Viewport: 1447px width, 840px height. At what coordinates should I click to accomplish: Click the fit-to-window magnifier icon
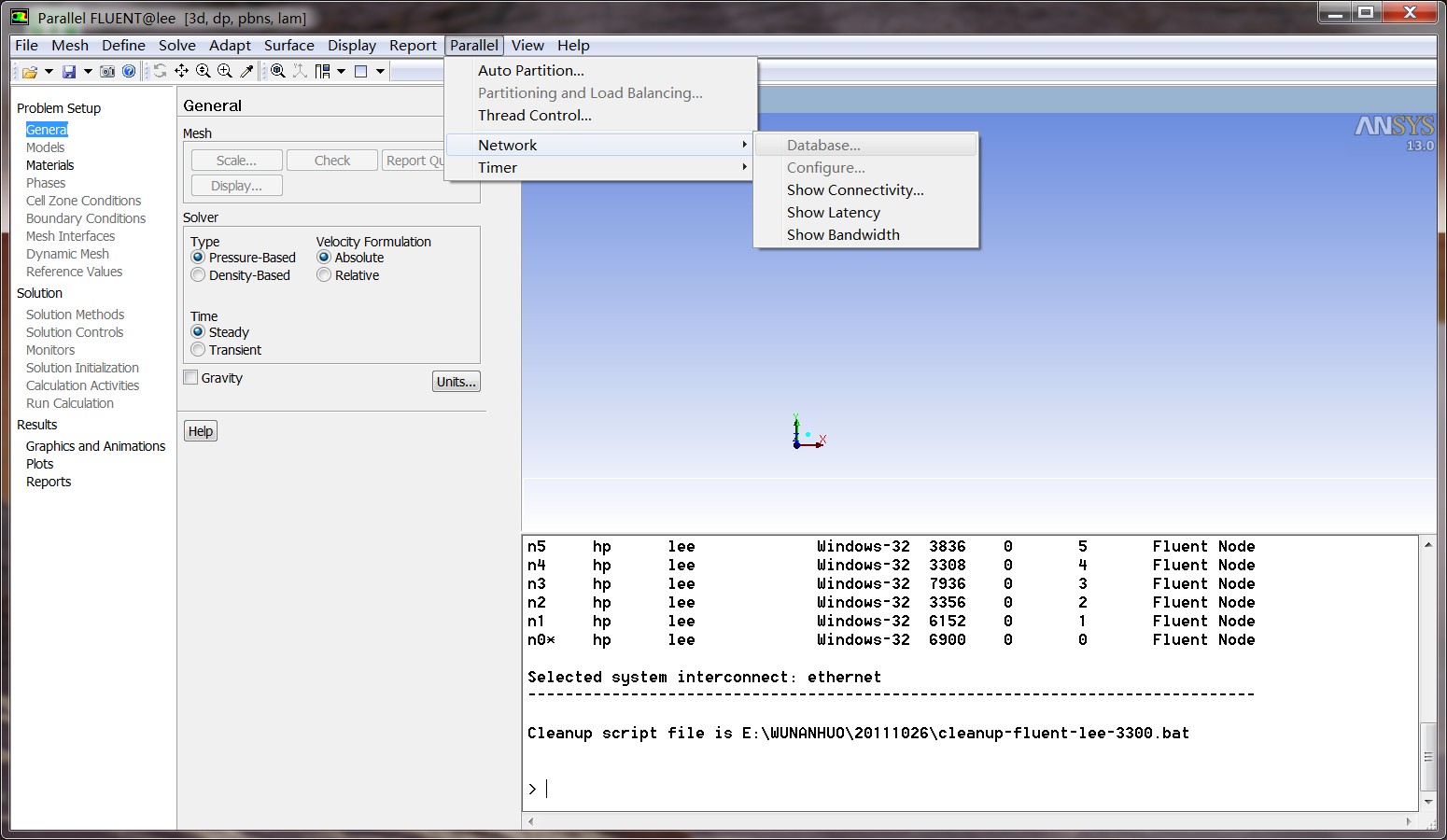tap(278, 71)
